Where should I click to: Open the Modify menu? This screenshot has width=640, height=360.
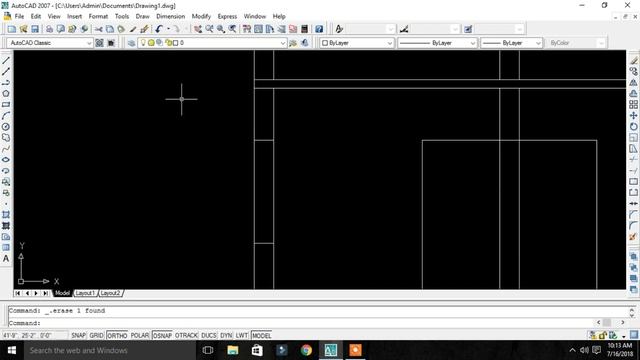(x=201, y=16)
